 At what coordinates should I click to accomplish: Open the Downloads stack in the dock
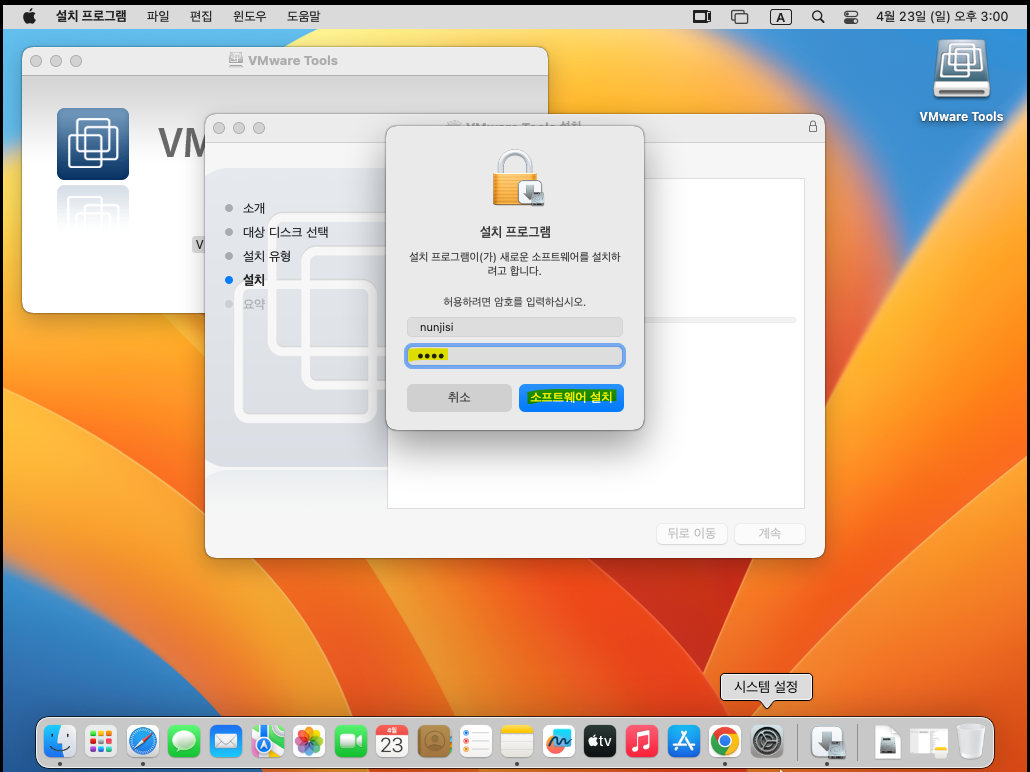(x=929, y=742)
